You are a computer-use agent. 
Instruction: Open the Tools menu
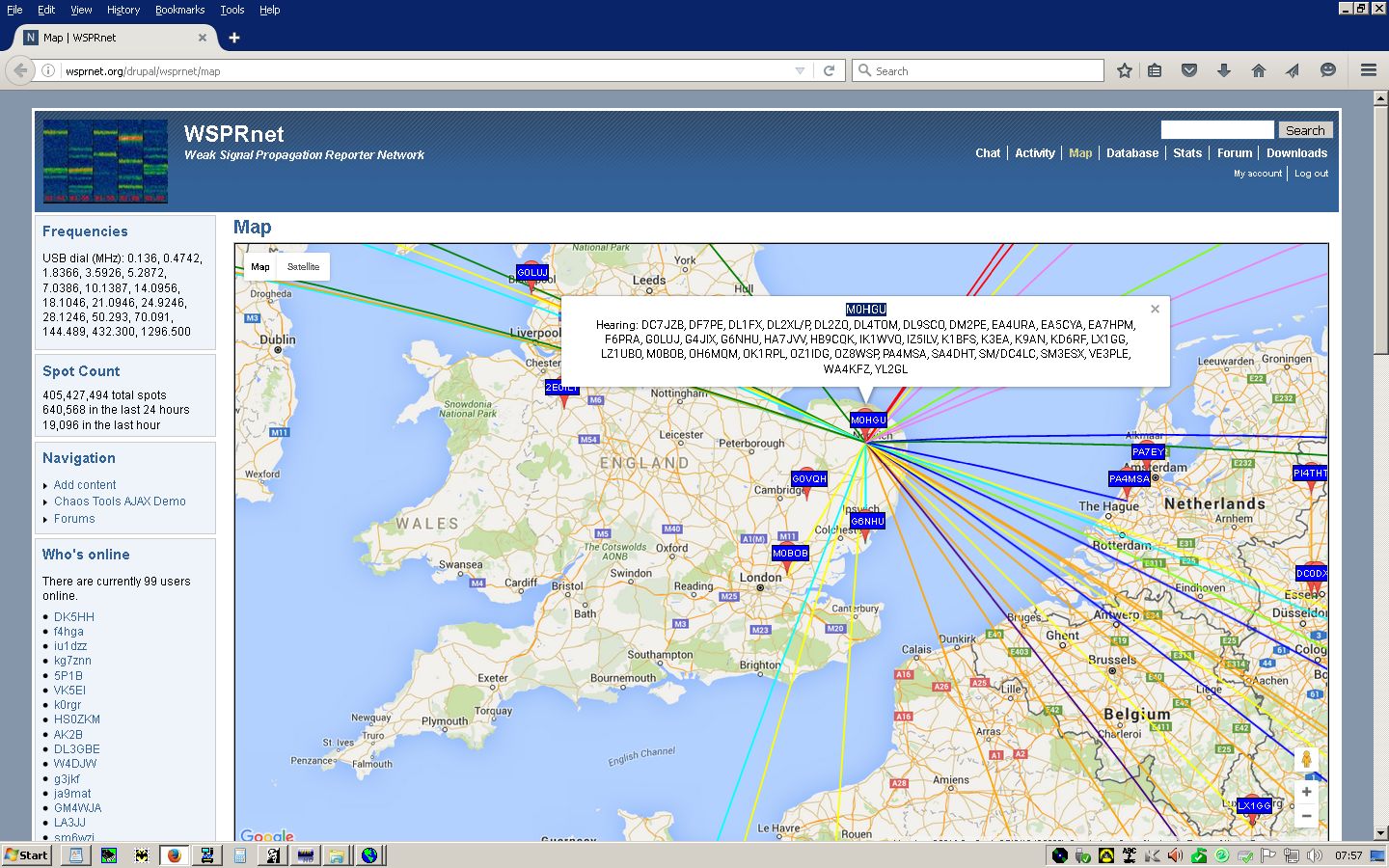(x=232, y=10)
